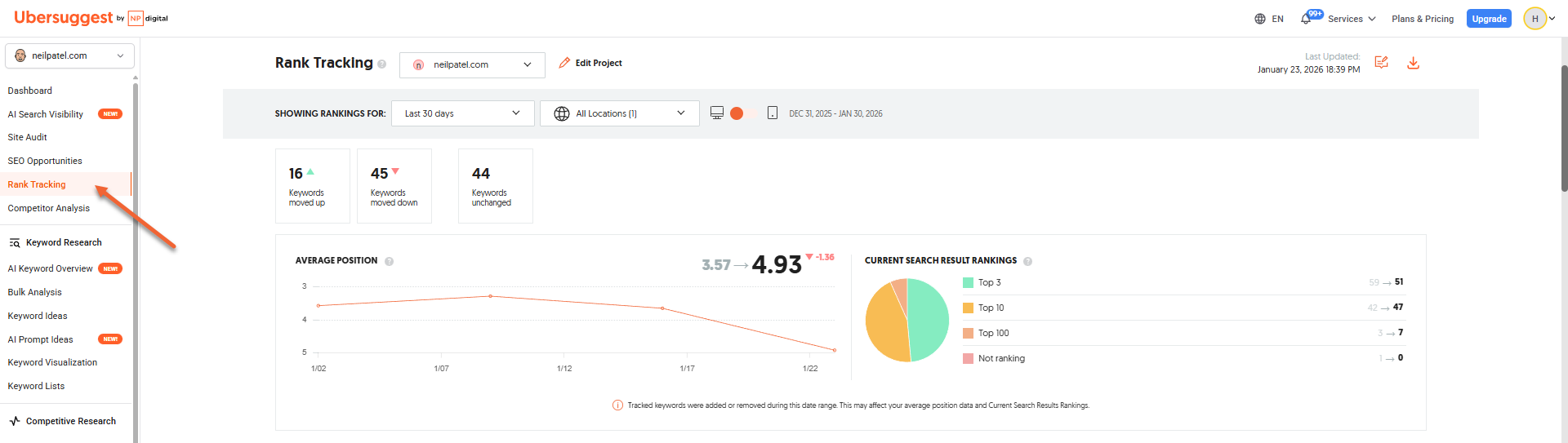1568x443 pixels.
Task: Go to Dashboard in the sidebar
Action: pyautogui.click(x=30, y=91)
